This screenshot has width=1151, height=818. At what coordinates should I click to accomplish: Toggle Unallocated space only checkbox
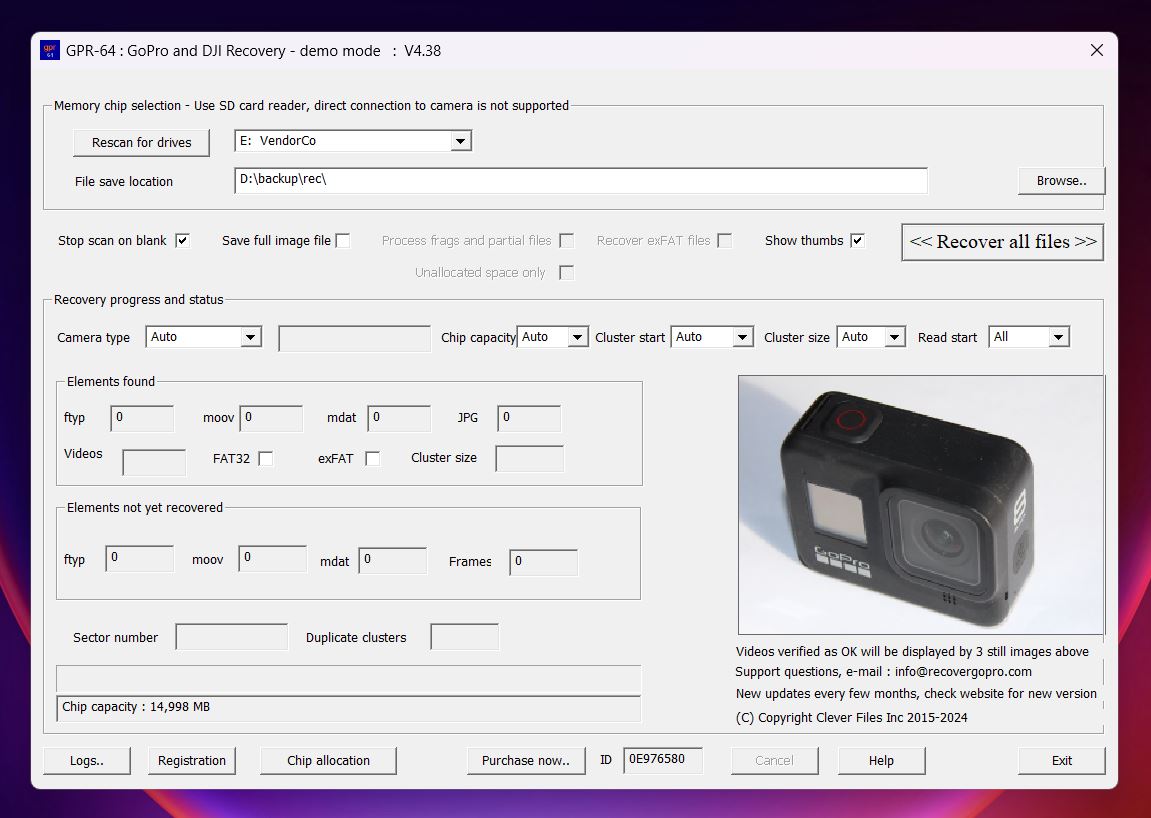pyautogui.click(x=566, y=273)
